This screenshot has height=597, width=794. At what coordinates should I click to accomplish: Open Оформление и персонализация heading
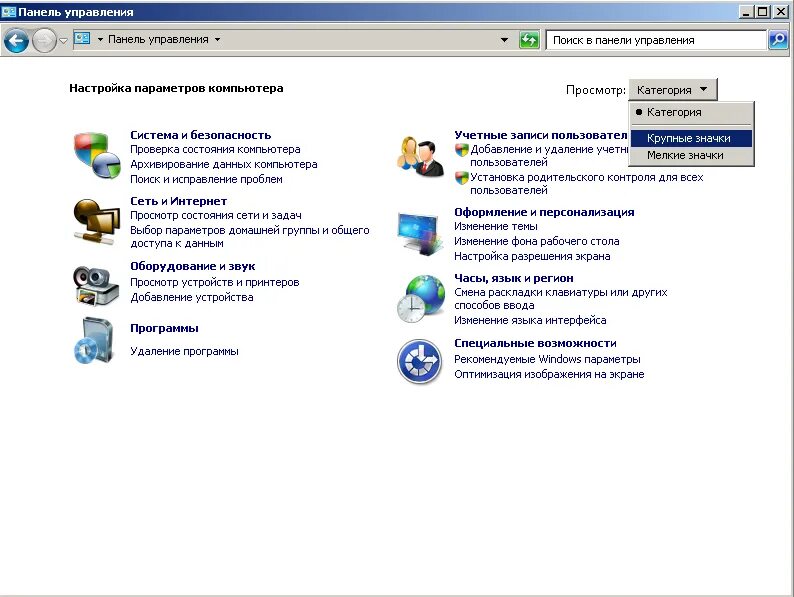[x=544, y=212]
